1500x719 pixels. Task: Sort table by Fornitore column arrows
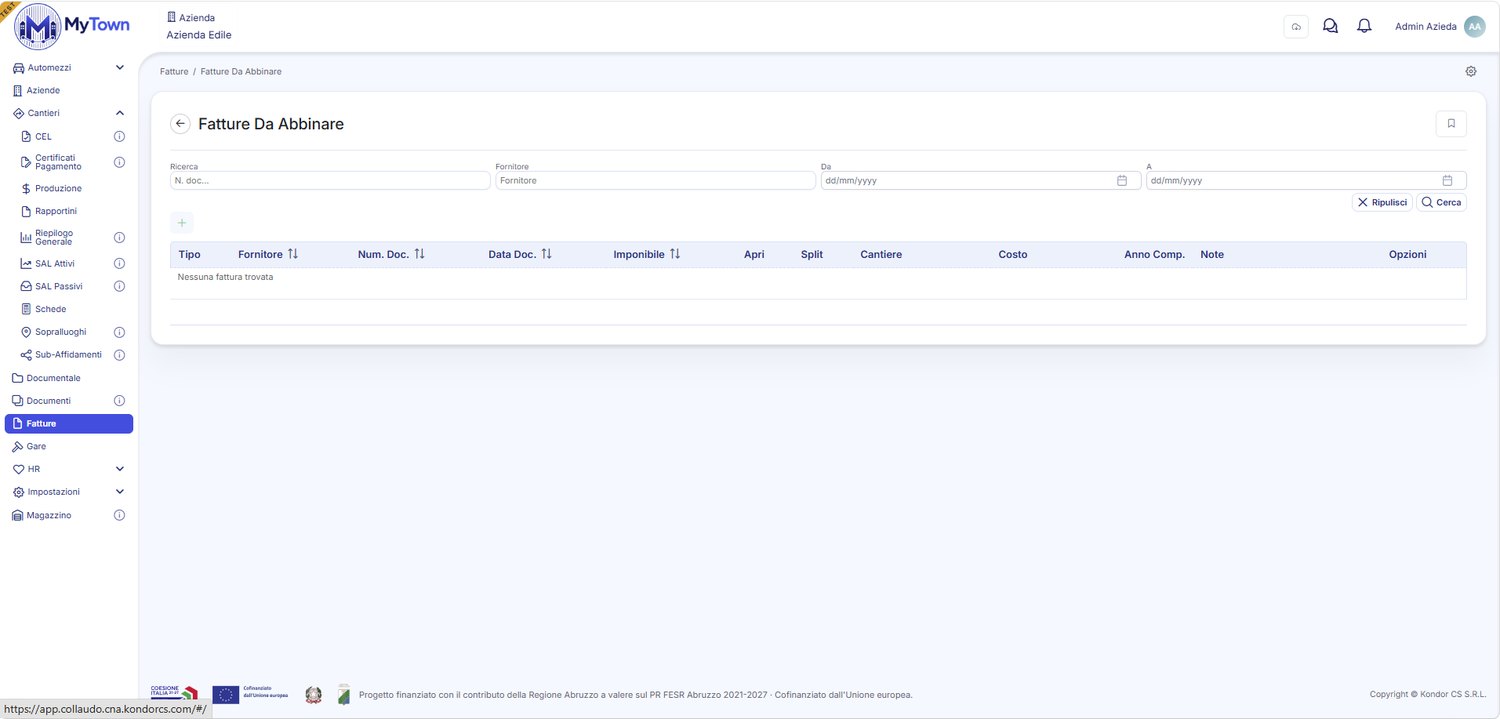coord(293,254)
